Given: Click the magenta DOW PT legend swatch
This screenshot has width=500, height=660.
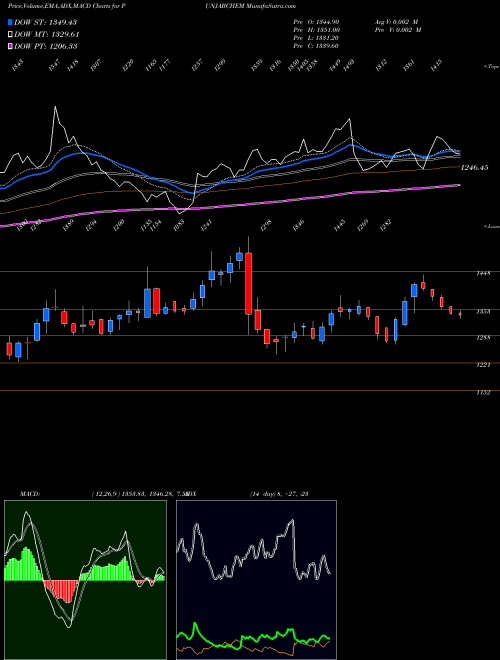Looking at the screenshot, I should [11, 46].
